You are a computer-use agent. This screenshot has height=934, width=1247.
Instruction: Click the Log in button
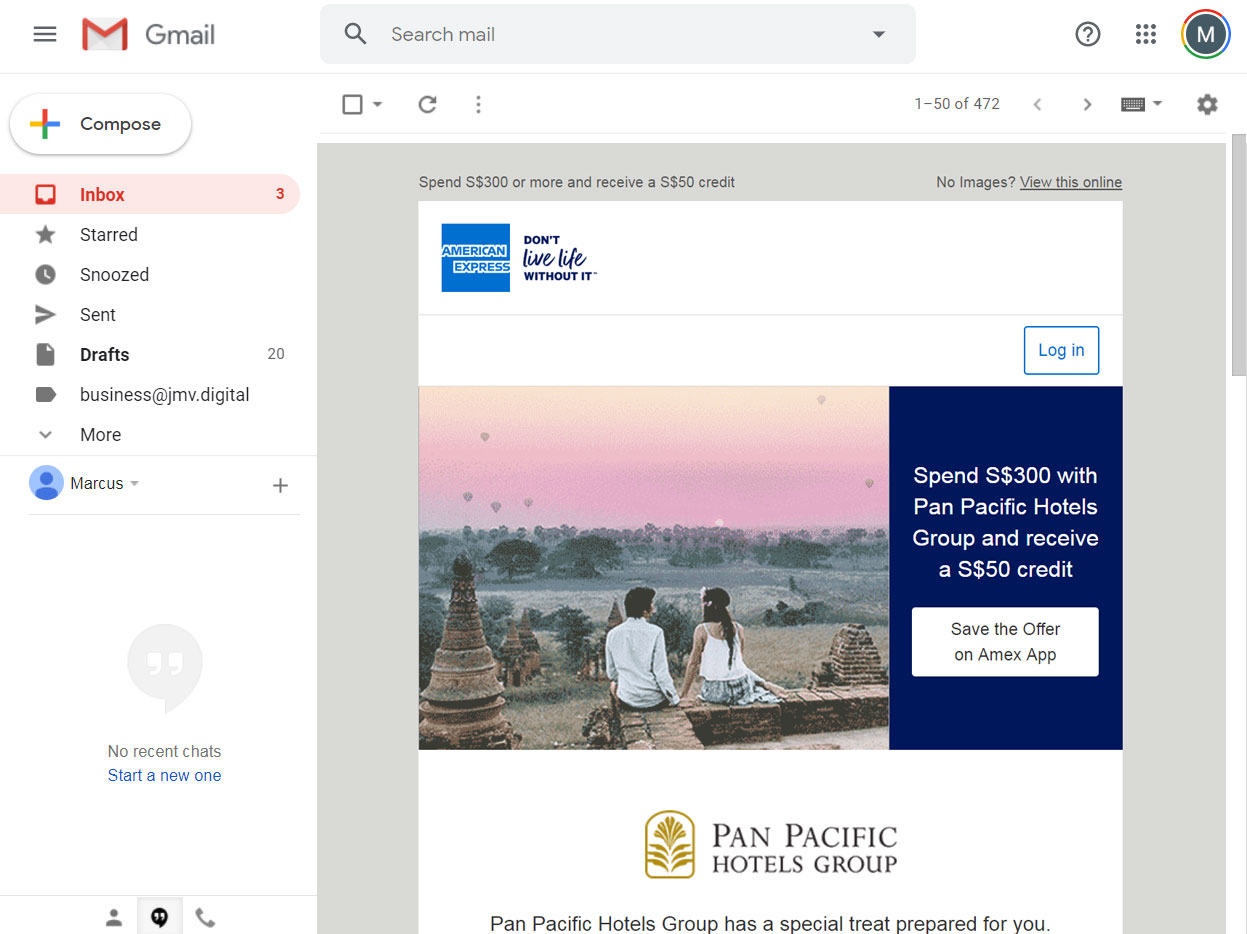(x=1061, y=350)
